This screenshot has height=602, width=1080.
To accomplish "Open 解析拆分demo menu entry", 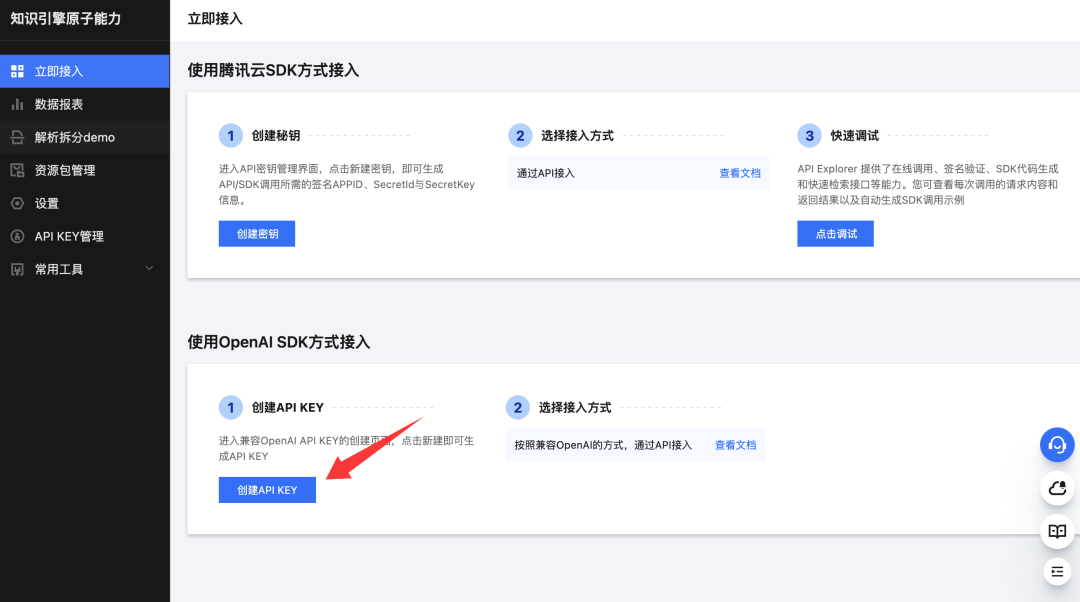I will click(85, 137).
